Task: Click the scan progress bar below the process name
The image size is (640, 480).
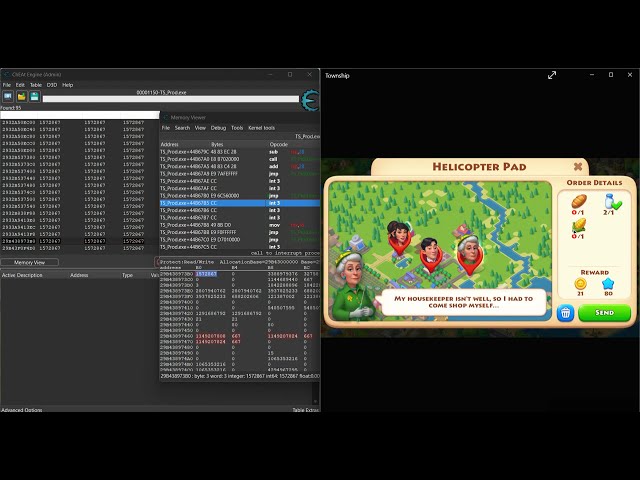Action: click(x=171, y=99)
